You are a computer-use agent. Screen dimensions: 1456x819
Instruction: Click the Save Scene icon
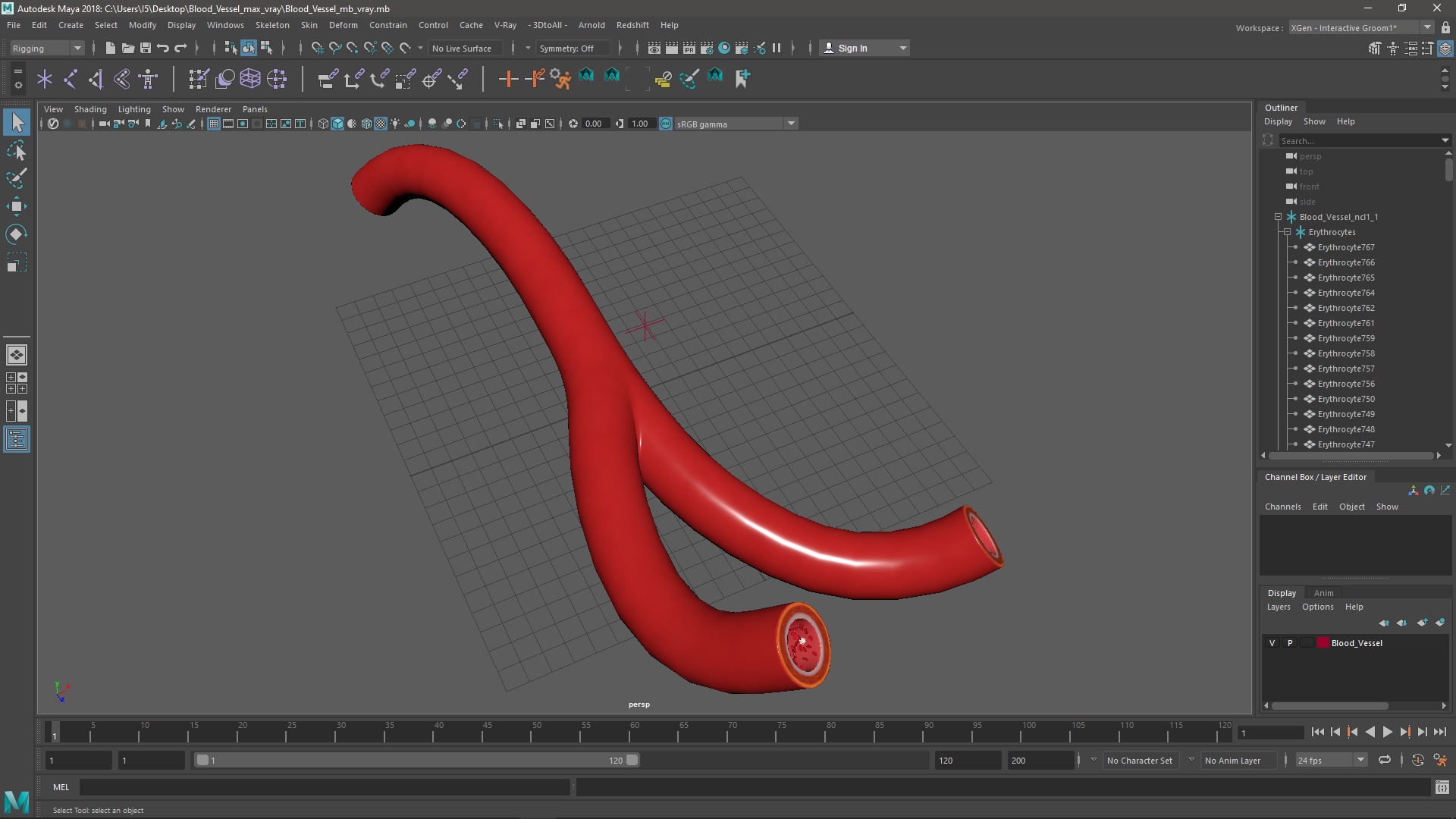point(145,48)
